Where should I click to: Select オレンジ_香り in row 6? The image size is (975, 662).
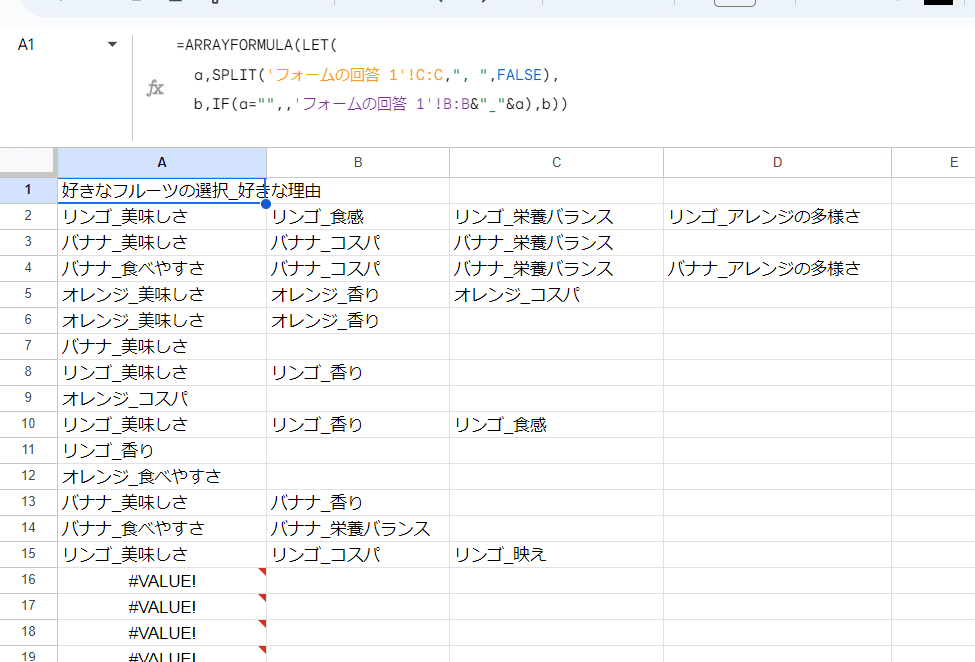[358, 321]
